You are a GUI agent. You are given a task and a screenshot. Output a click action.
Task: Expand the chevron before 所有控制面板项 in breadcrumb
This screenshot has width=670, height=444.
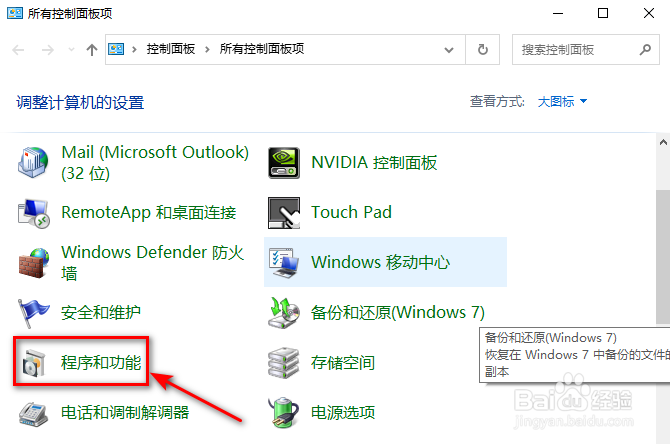(x=207, y=50)
